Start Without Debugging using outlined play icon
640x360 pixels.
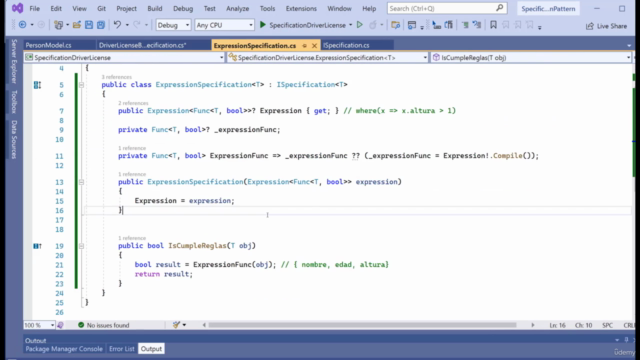click(x=360, y=25)
